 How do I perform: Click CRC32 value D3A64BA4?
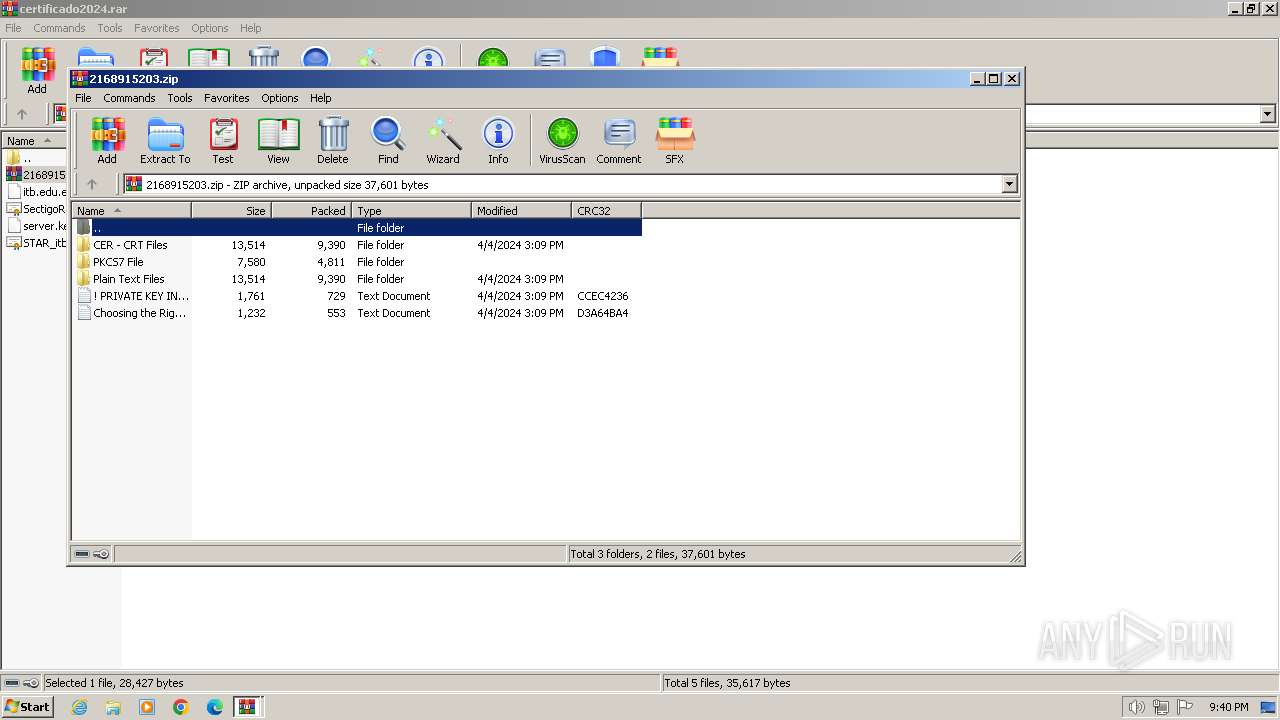[602, 313]
